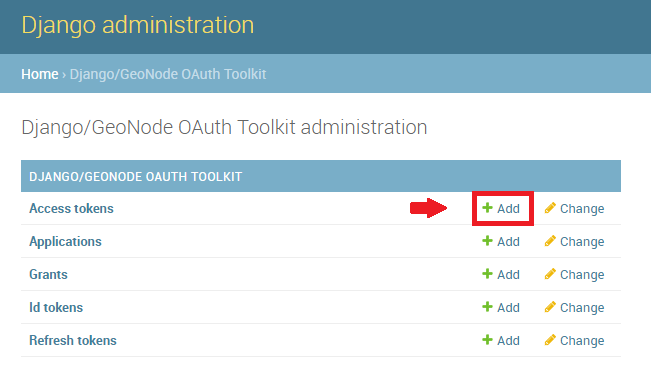Open the Access tokens model list

point(71,208)
